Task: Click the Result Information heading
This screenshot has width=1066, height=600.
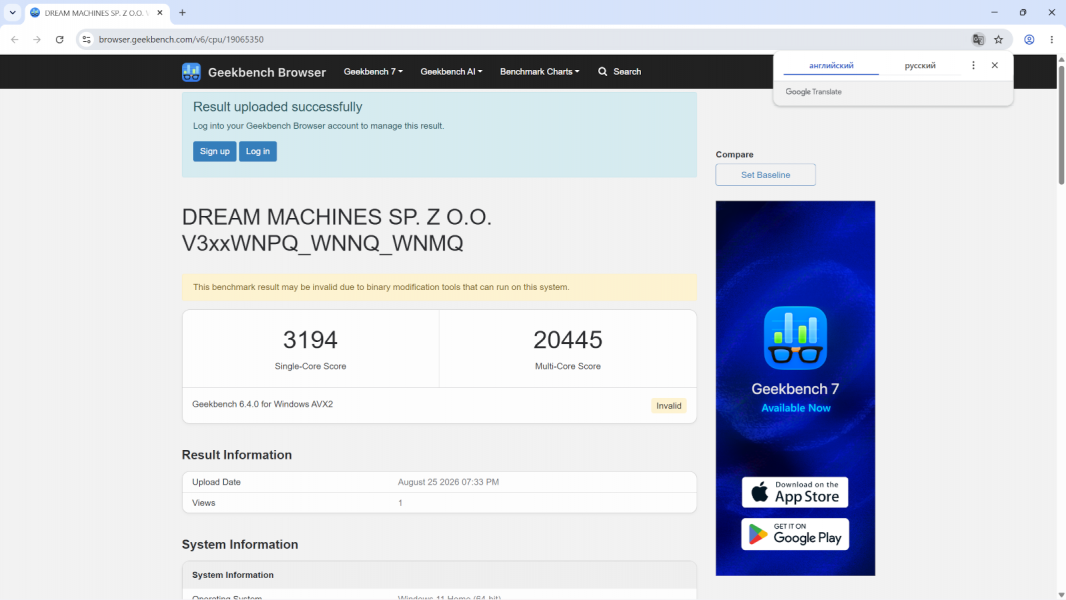Action: coord(237,455)
